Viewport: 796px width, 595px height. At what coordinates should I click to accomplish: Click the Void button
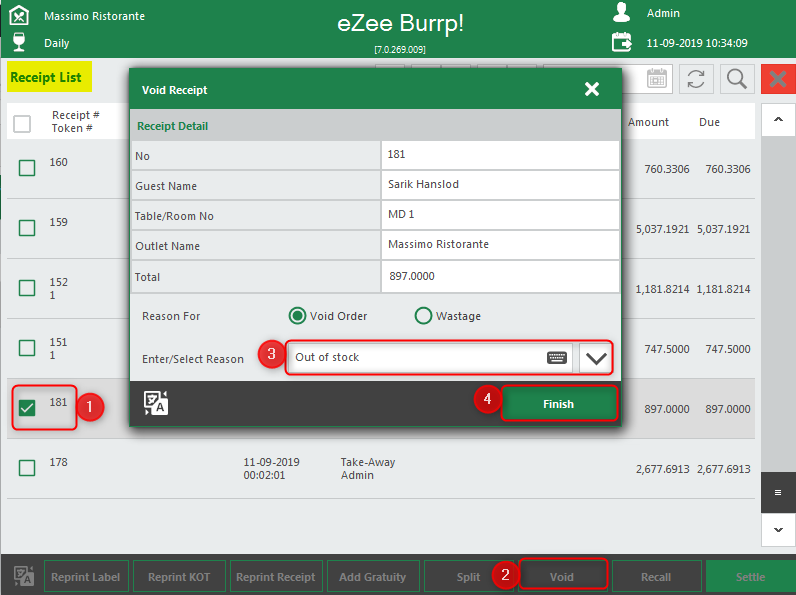(x=562, y=577)
